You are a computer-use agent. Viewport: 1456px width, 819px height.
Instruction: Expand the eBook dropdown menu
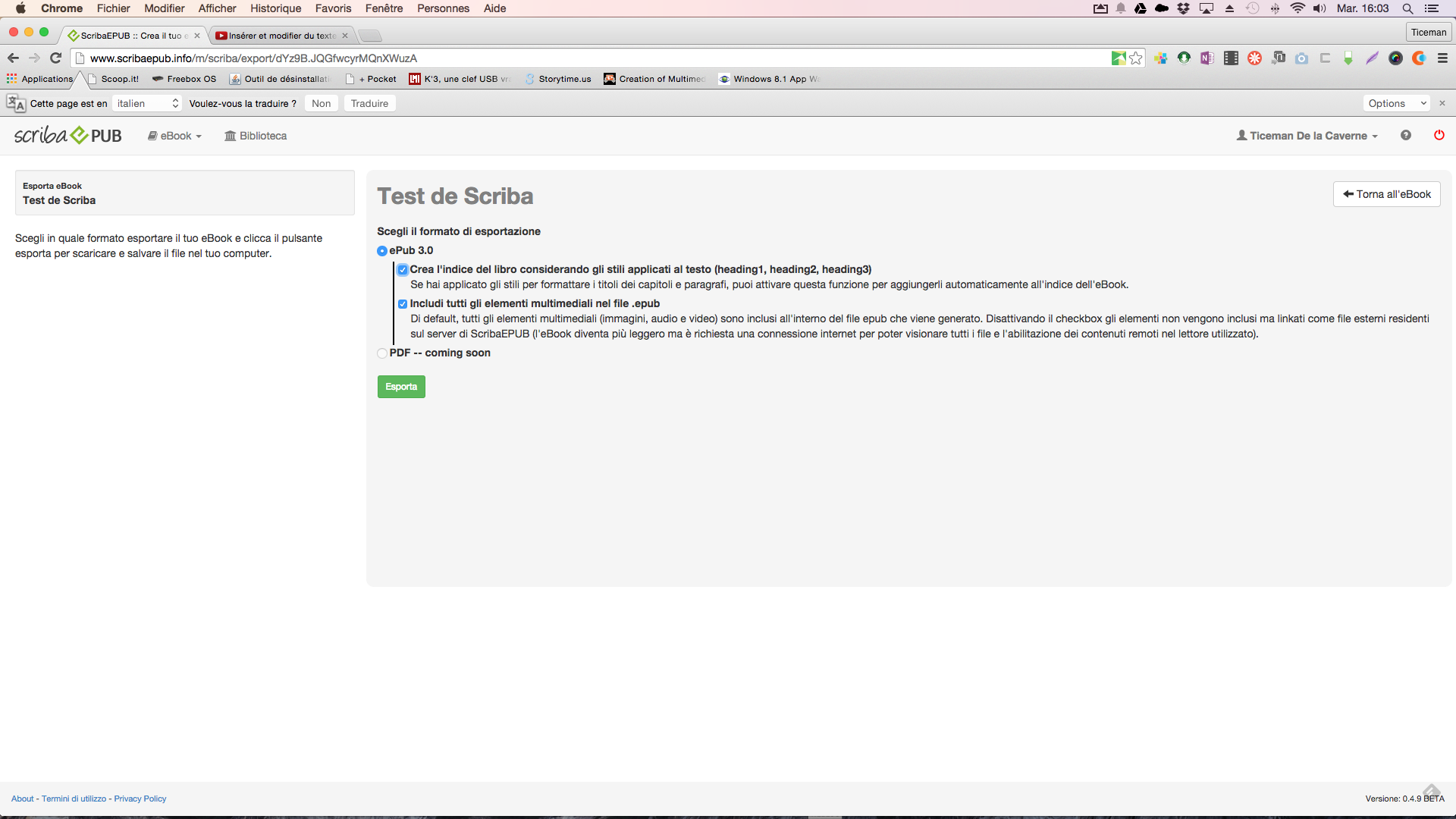tap(175, 136)
